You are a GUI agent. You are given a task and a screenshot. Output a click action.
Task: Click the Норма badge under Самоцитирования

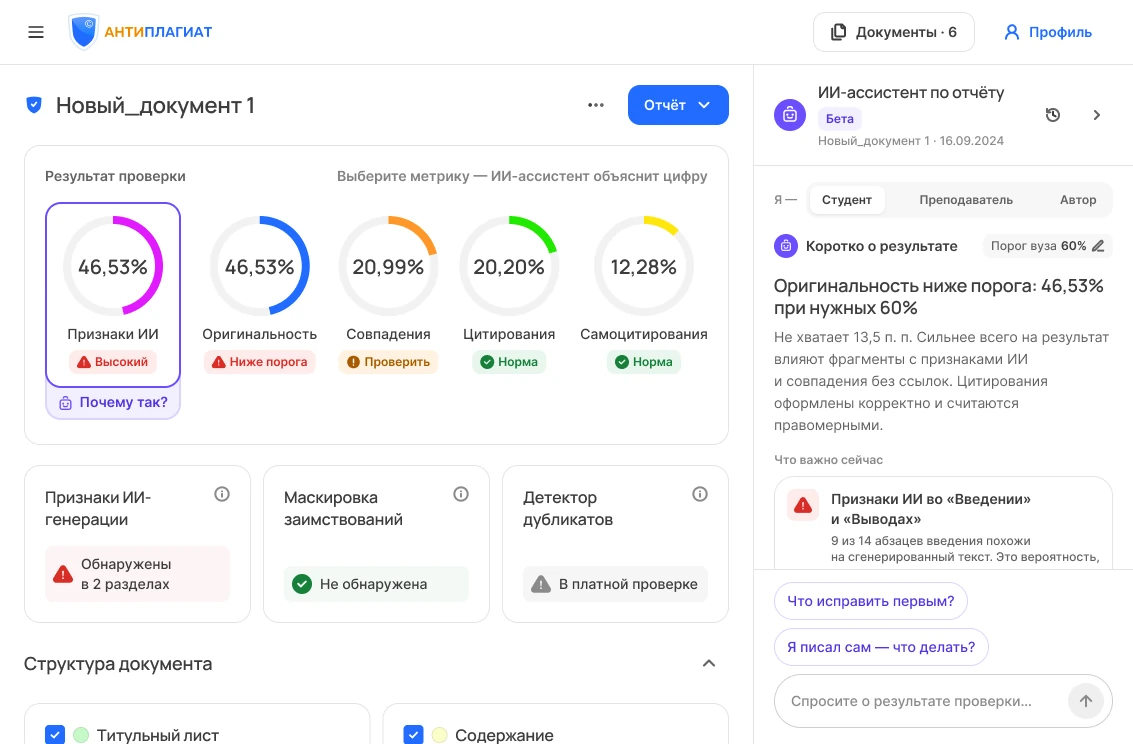pyautogui.click(x=644, y=362)
